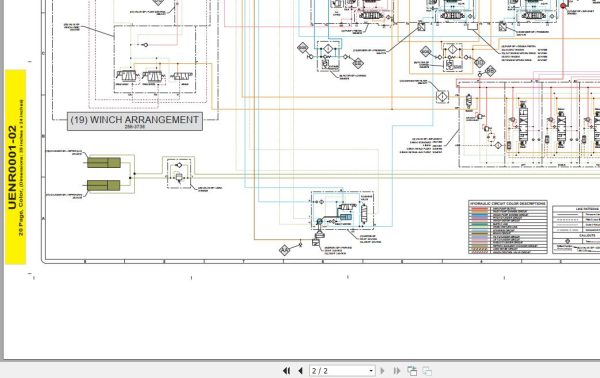Jump to the last page
The image size is (600, 378).
(397, 371)
